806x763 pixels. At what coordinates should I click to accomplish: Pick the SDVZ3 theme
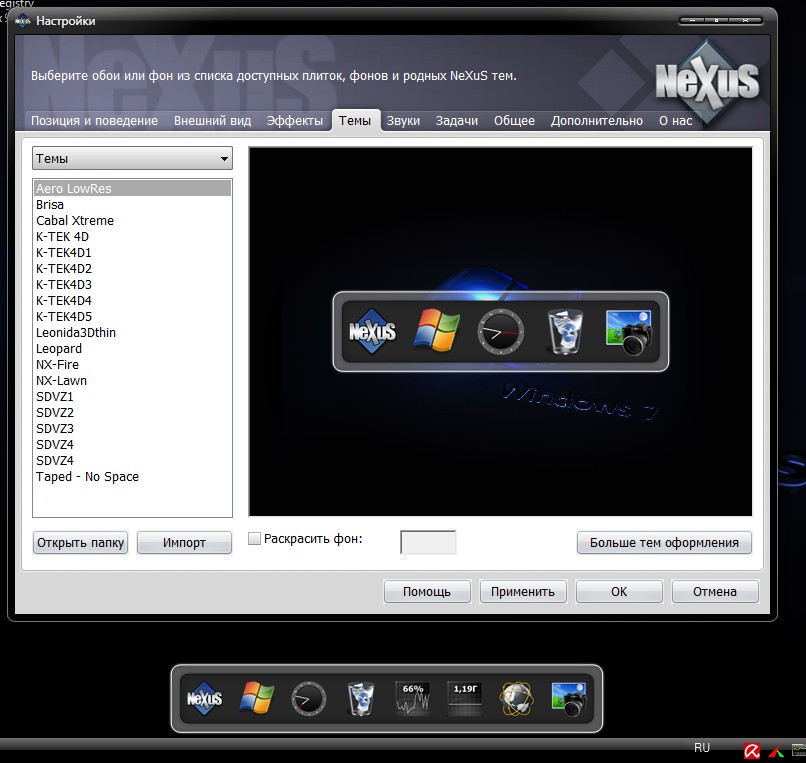click(x=132, y=428)
